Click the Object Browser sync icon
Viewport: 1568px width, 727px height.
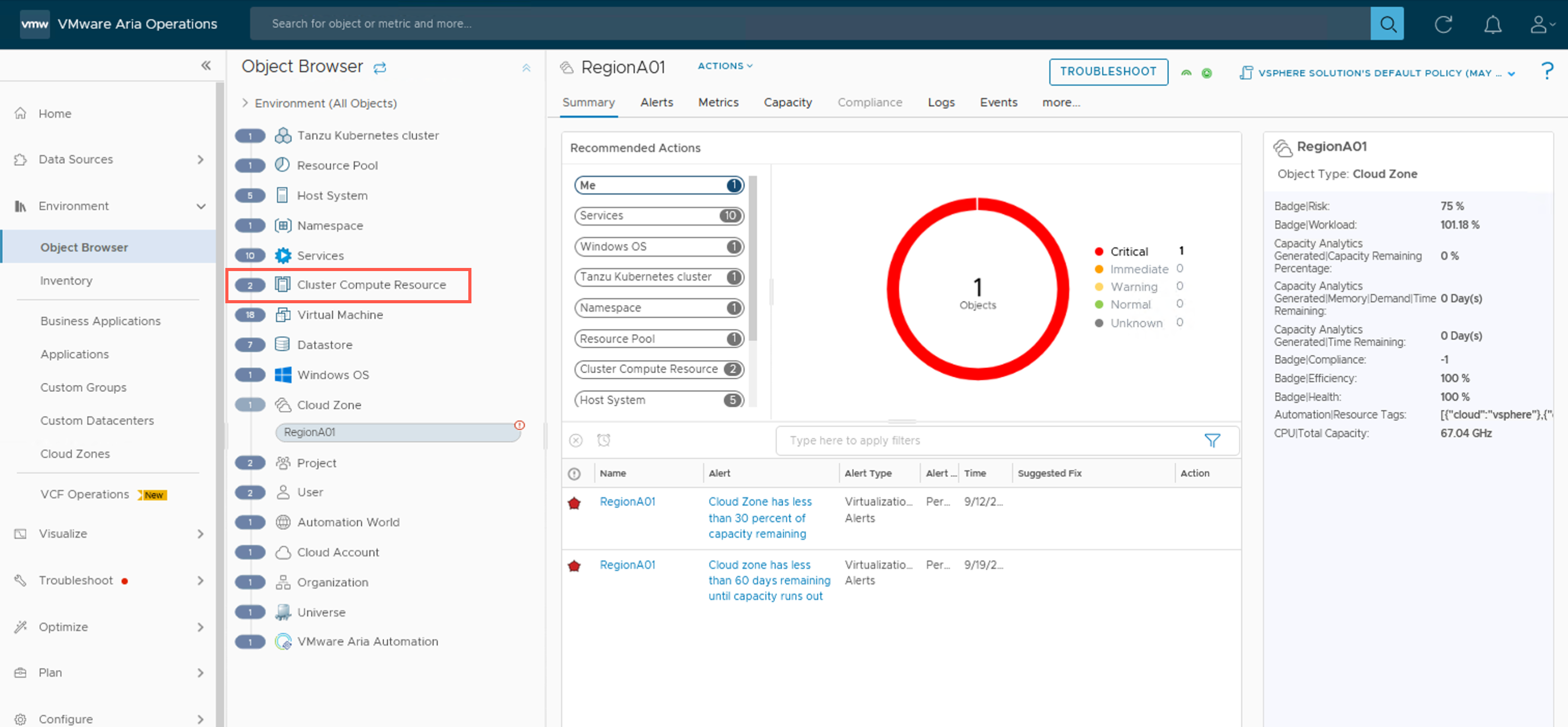[x=380, y=68]
